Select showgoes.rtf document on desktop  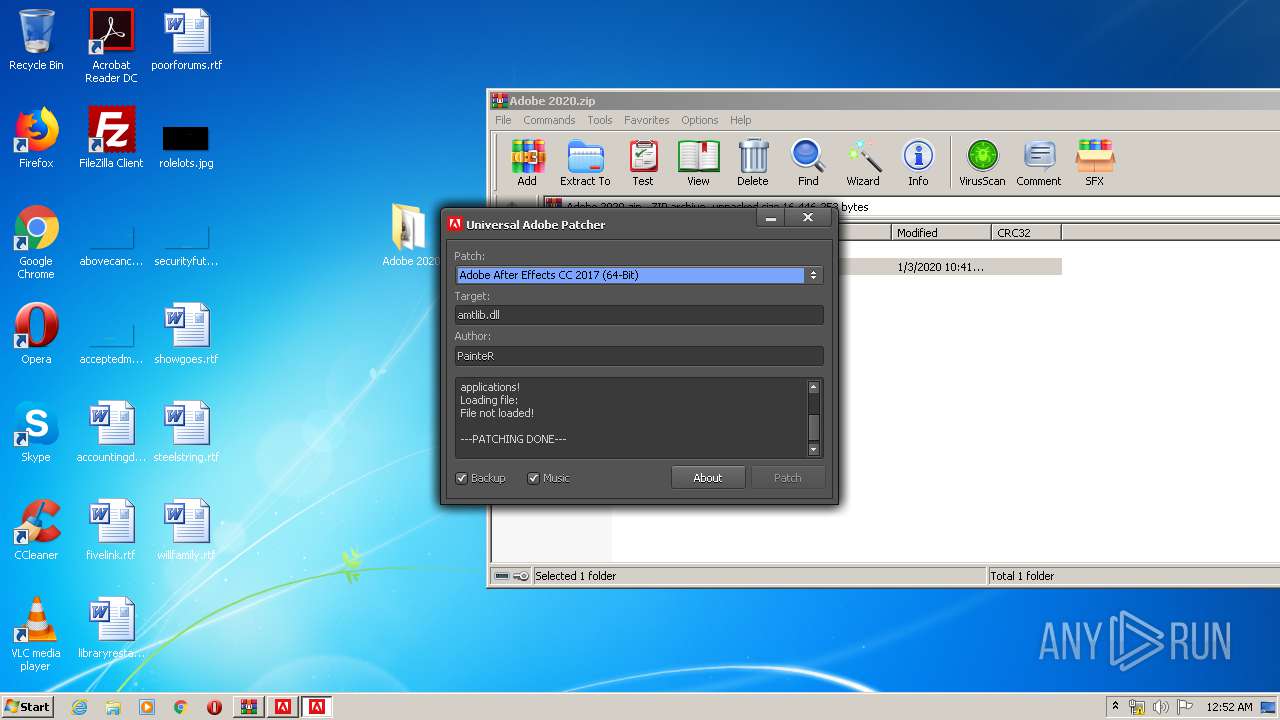click(187, 334)
